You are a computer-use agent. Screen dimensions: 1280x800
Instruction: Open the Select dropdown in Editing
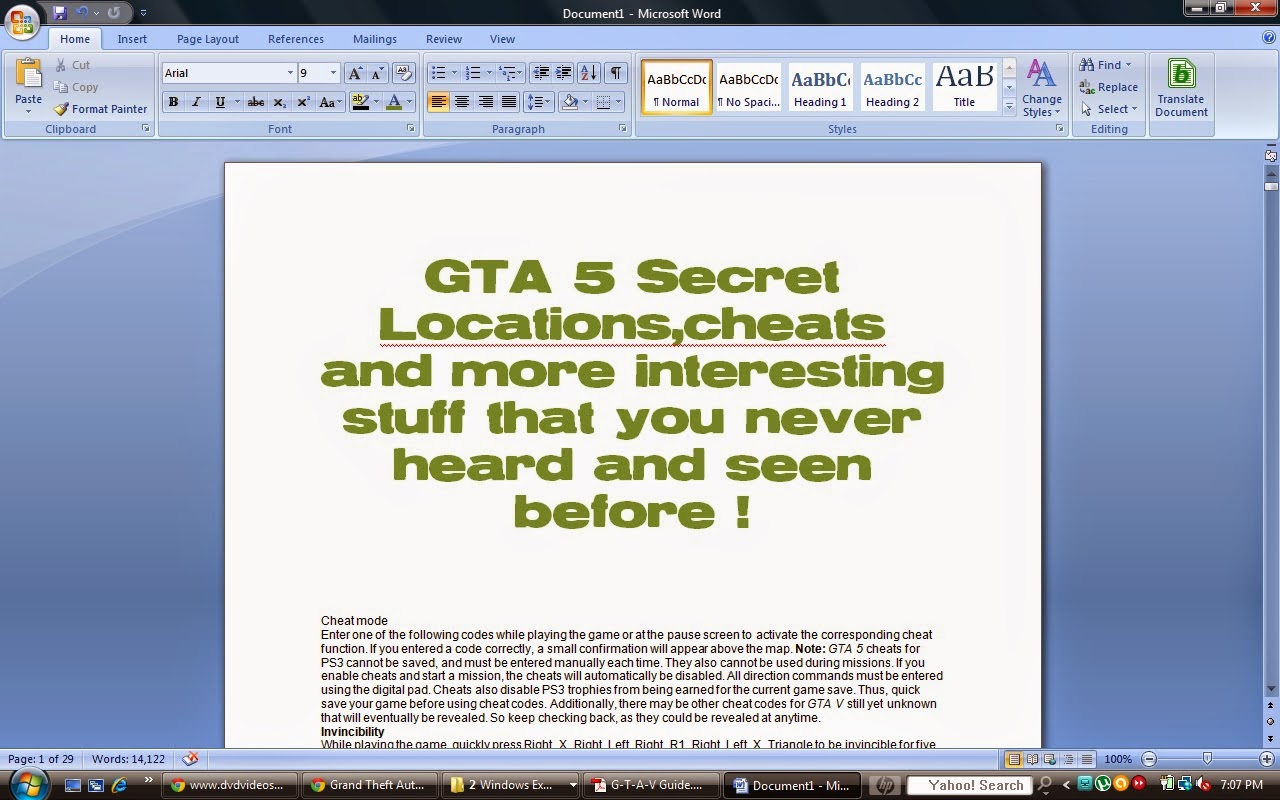coord(1109,109)
